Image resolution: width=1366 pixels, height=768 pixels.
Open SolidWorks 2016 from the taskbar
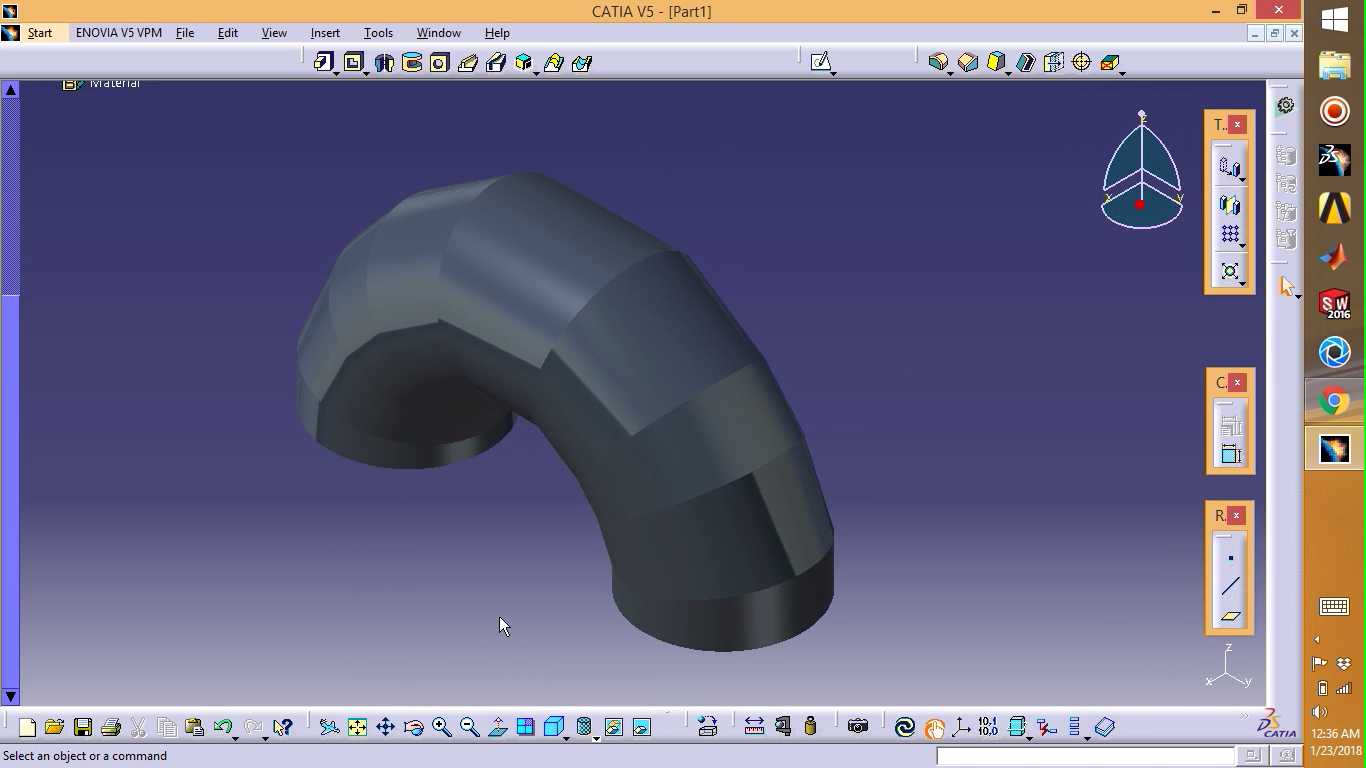(x=1334, y=305)
